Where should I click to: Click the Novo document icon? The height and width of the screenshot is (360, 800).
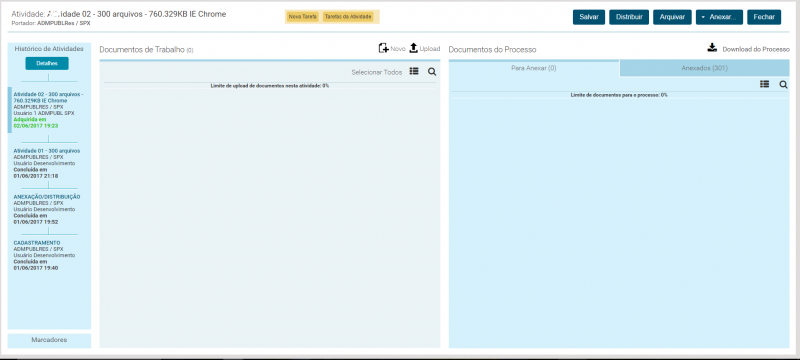383,48
